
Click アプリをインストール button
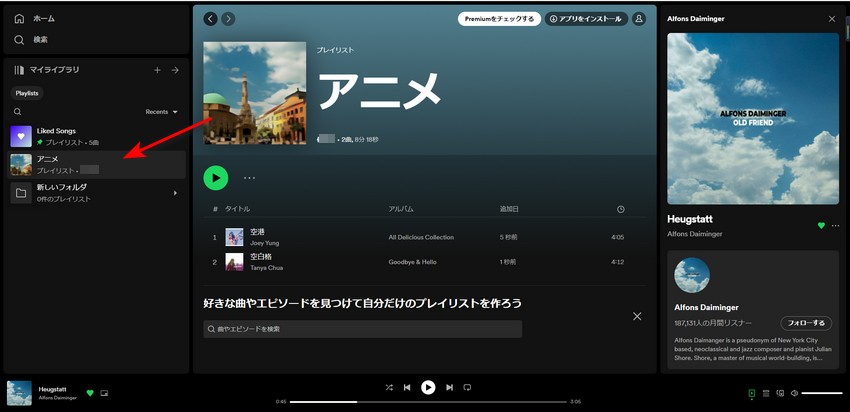click(x=587, y=19)
